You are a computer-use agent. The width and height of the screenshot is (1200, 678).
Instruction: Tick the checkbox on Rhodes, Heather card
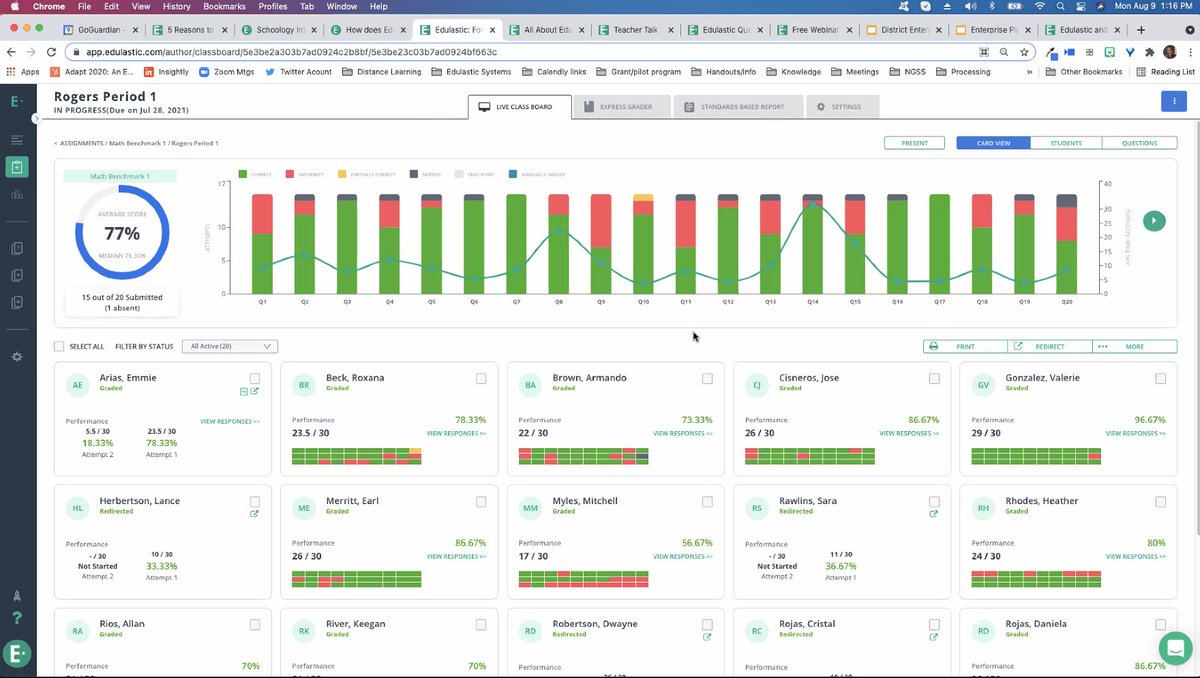click(1160, 501)
